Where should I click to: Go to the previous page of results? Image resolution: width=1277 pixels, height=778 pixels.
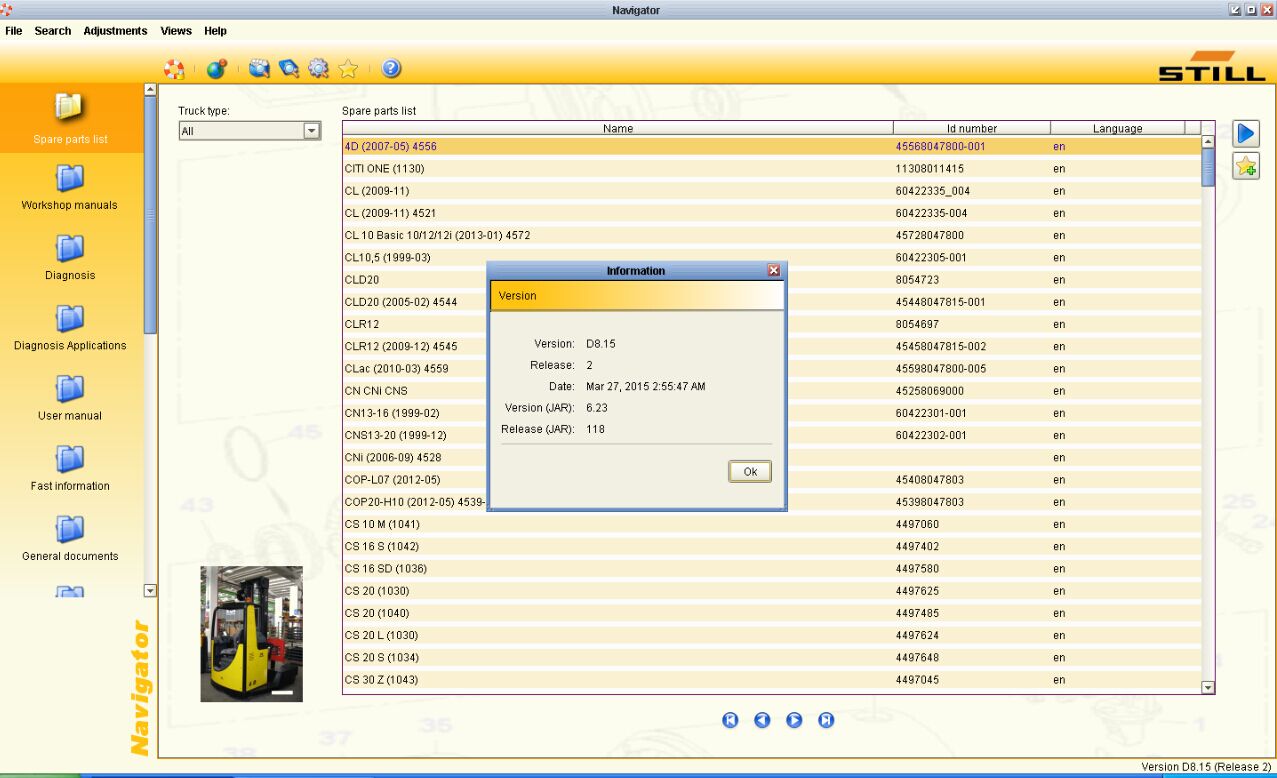pyautogui.click(x=762, y=720)
